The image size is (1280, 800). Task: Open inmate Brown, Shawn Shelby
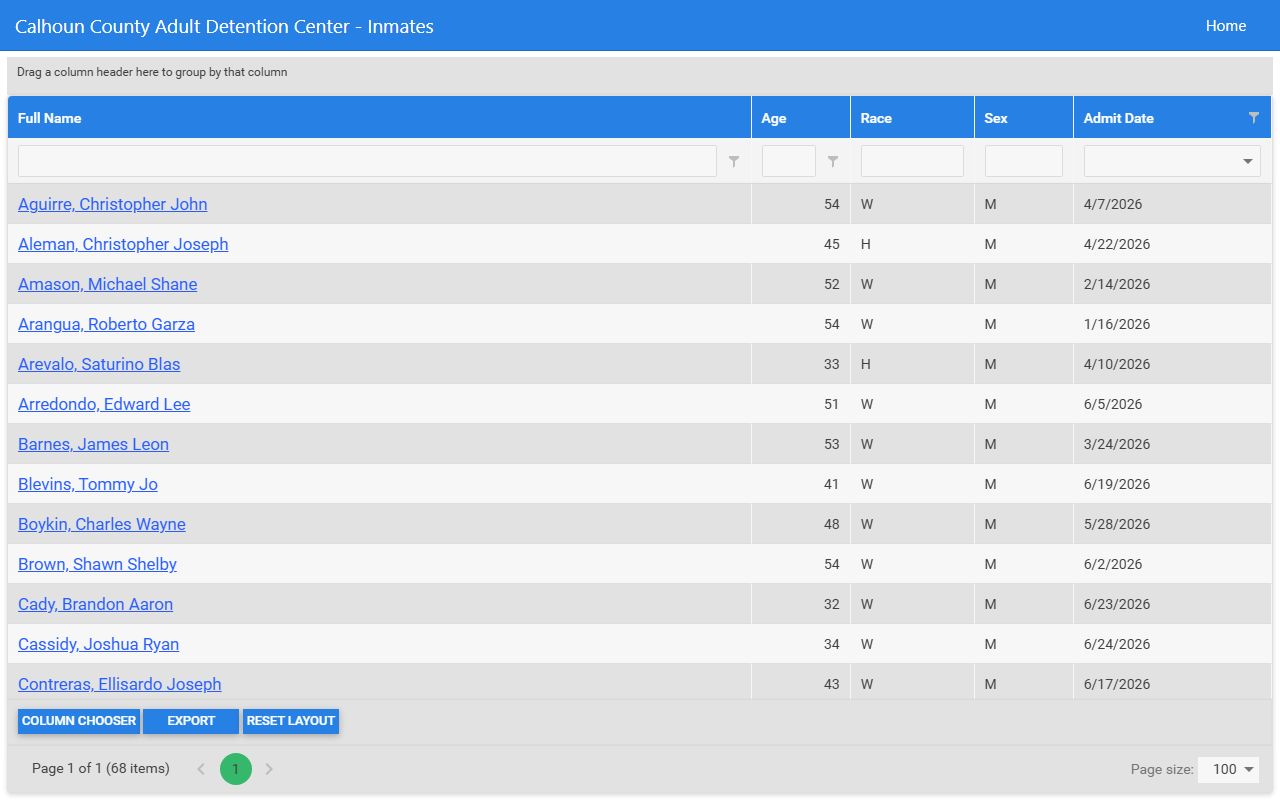click(97, 564)
